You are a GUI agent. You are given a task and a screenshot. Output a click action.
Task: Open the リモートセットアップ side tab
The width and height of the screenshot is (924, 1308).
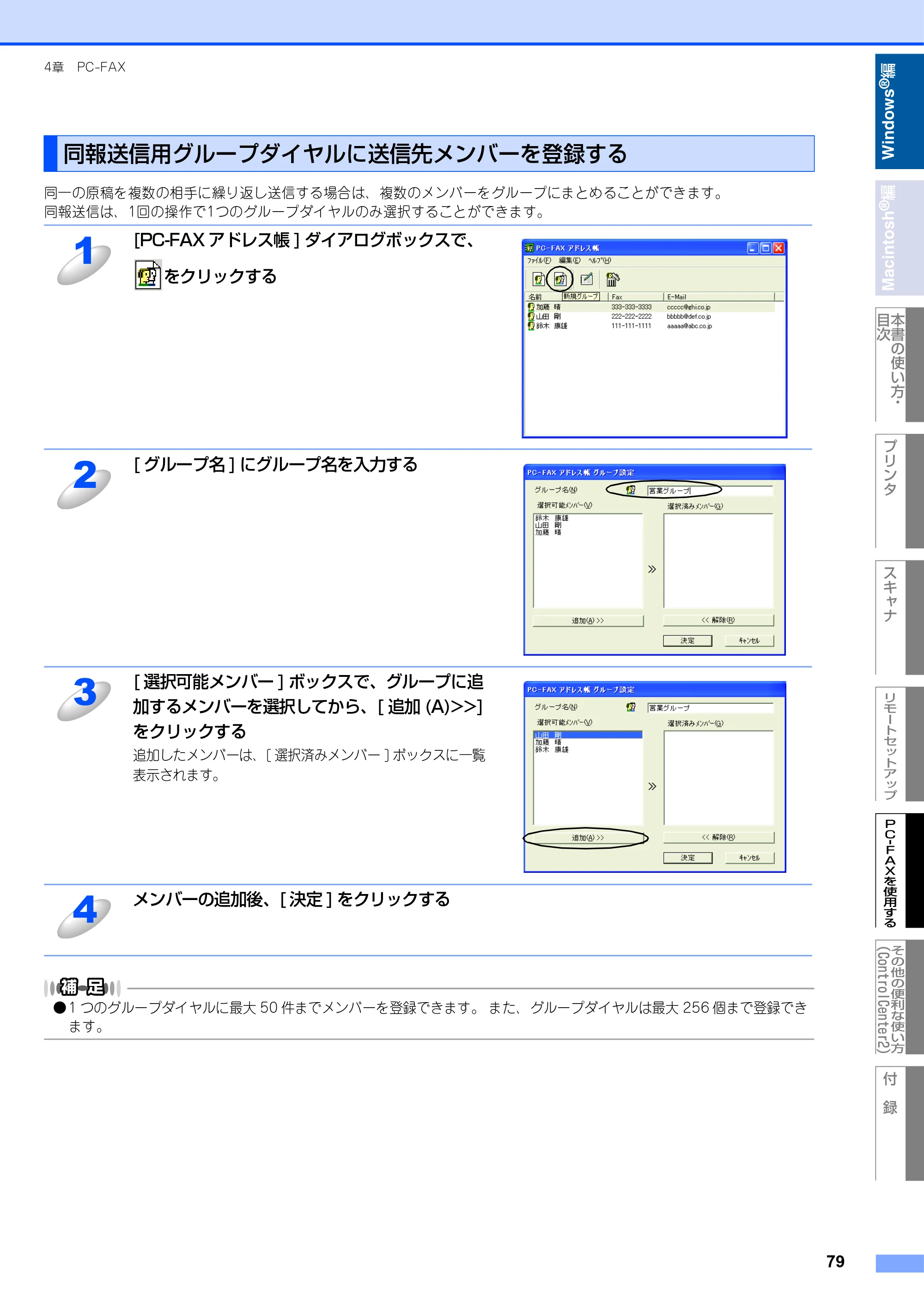[x=899, y=743]
